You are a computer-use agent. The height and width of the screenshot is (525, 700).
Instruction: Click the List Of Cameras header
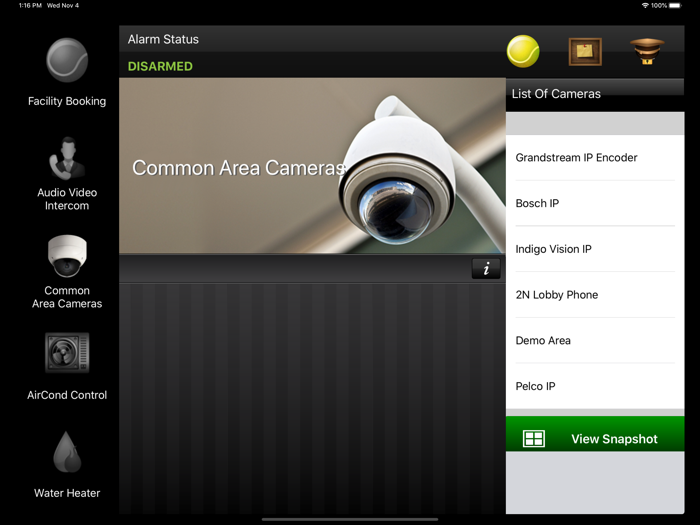556,94
